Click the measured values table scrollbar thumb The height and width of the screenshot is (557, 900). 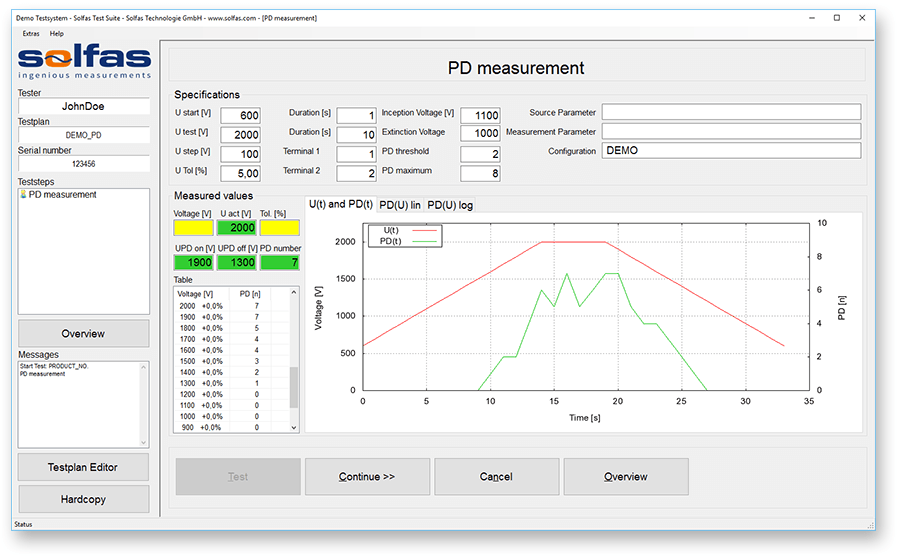click(293, 388)
